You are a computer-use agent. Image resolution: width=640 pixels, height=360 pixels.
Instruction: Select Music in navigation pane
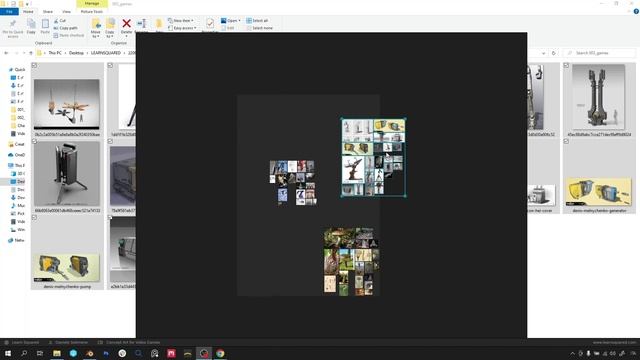tap(18, 206)
